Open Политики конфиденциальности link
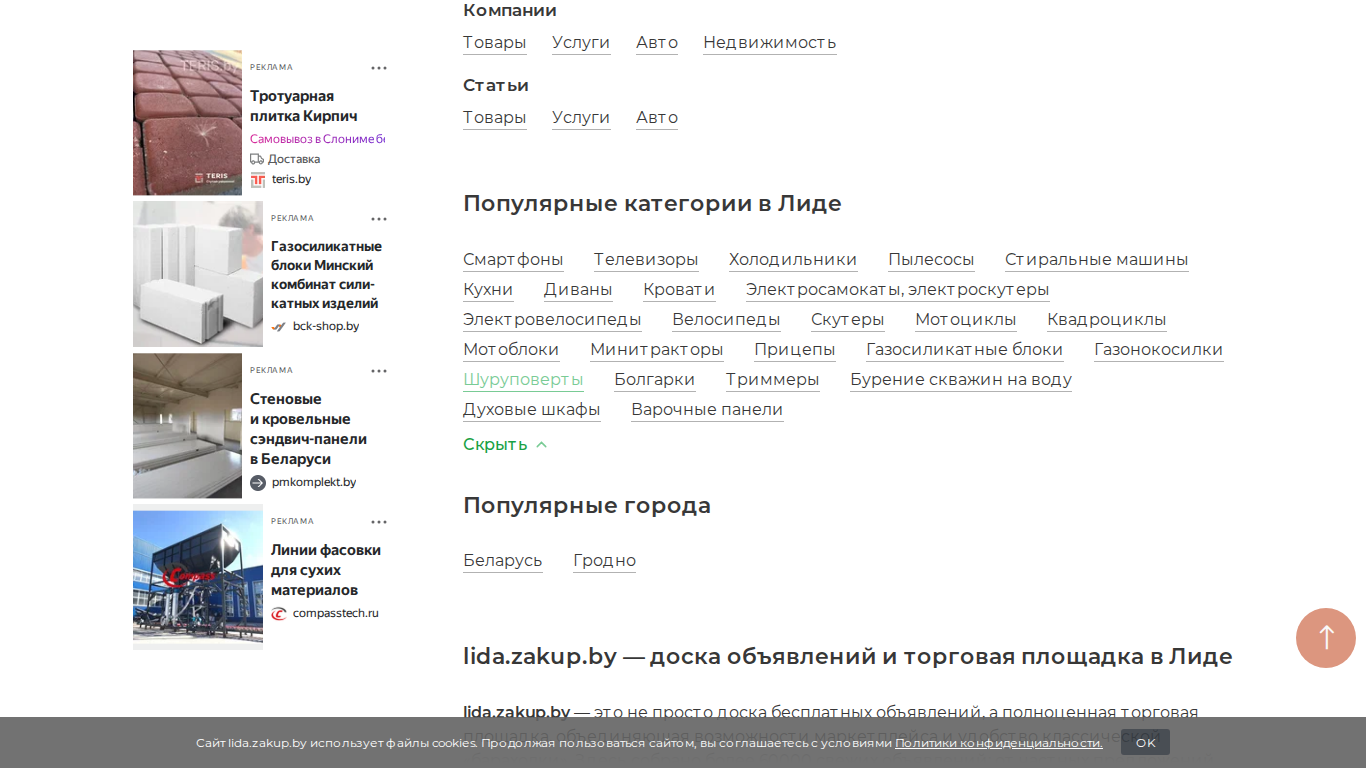Screen dimensions: 1366x768 click(x=999, y=743)
